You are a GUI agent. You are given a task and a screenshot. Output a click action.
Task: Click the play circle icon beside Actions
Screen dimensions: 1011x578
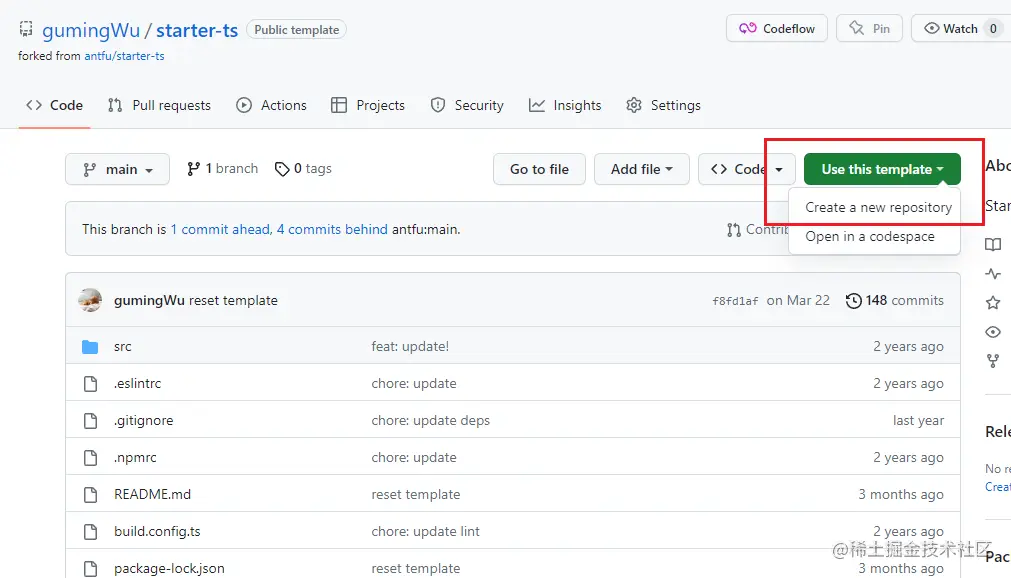tap(244, 105)
